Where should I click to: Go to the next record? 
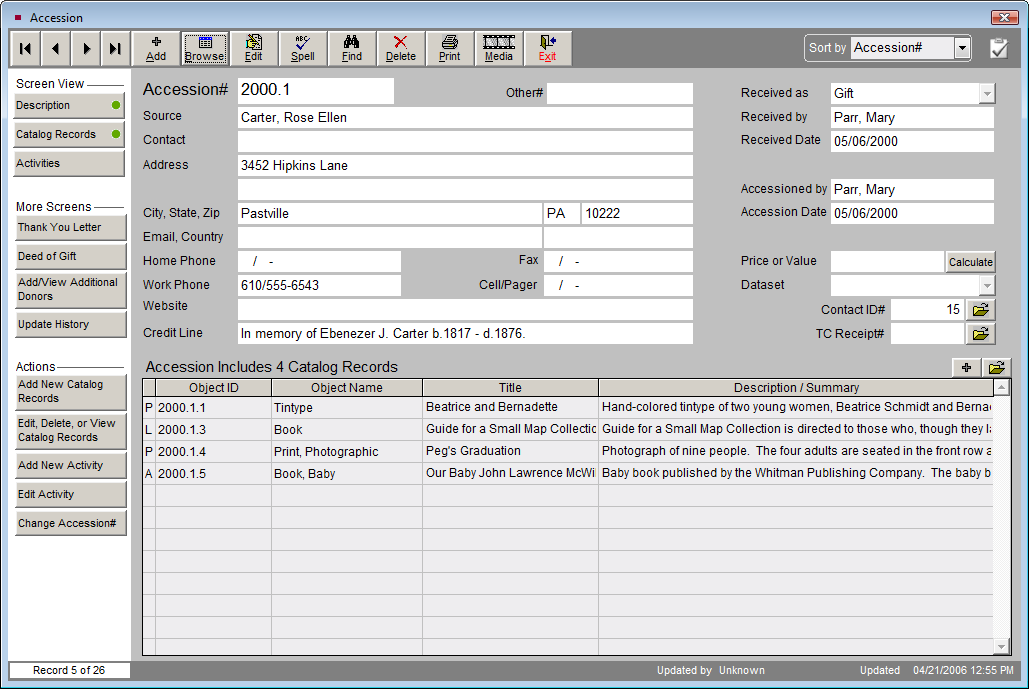(87, 48)
